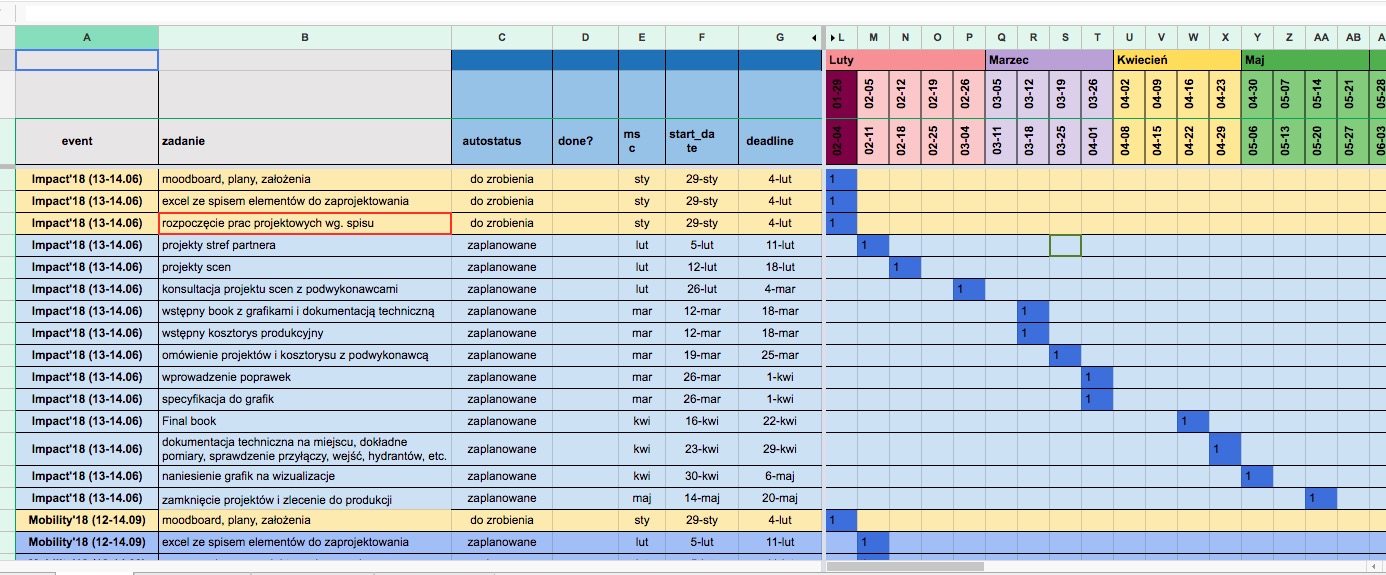Click the dark '01-29' week start cell
The width and height of the screenshot is (1386, 575).
841,94
